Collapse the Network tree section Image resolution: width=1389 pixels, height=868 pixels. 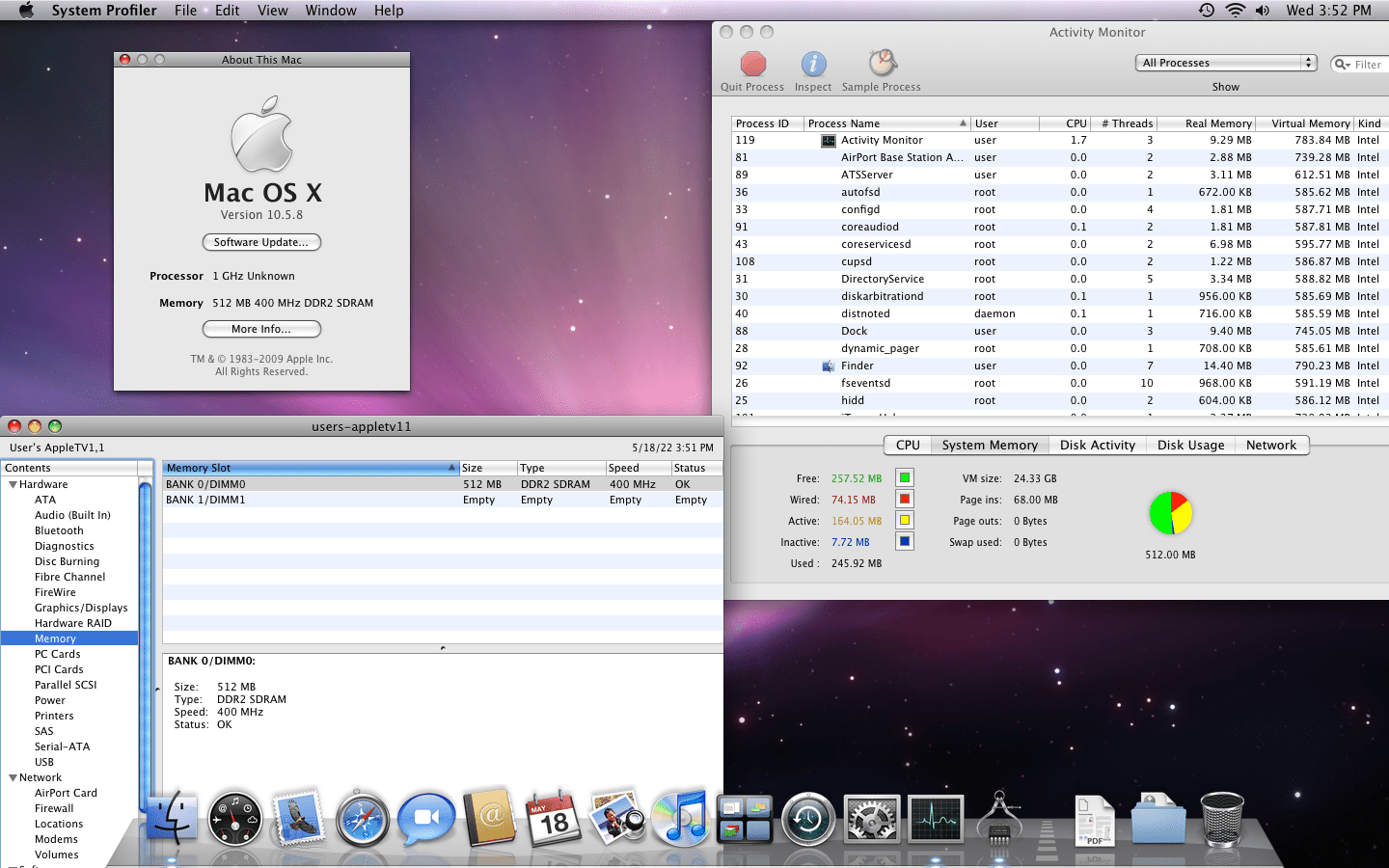pyautogui.click(x=14, y=777)
